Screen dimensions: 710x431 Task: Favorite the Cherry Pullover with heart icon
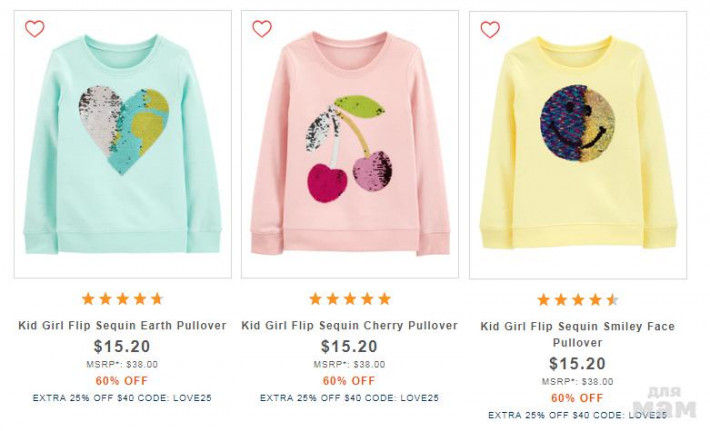coord(262,29)
